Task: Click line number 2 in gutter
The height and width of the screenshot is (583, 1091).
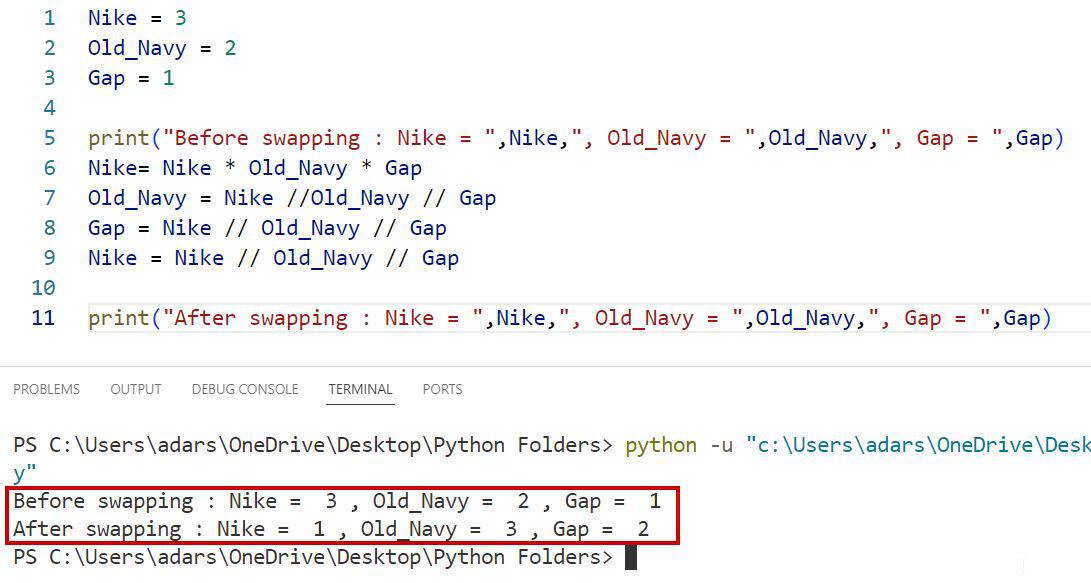Action: click(49, 48)
